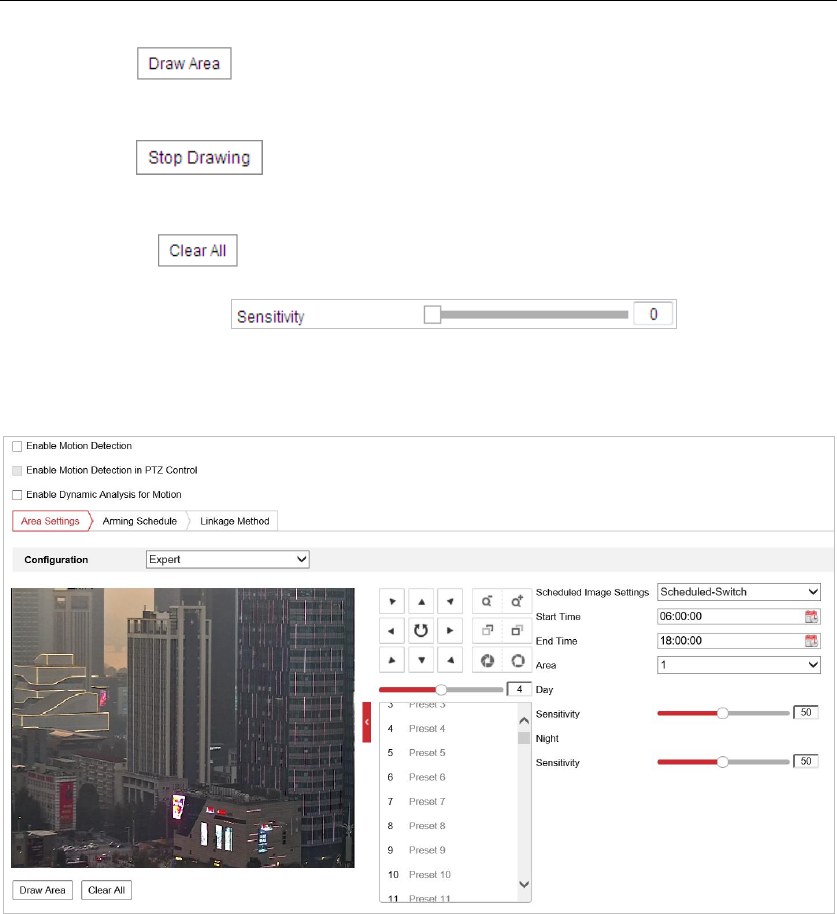837x914 pixels.
Task: Click the Day Sensitivity slider handle
Action: (722, 713)
